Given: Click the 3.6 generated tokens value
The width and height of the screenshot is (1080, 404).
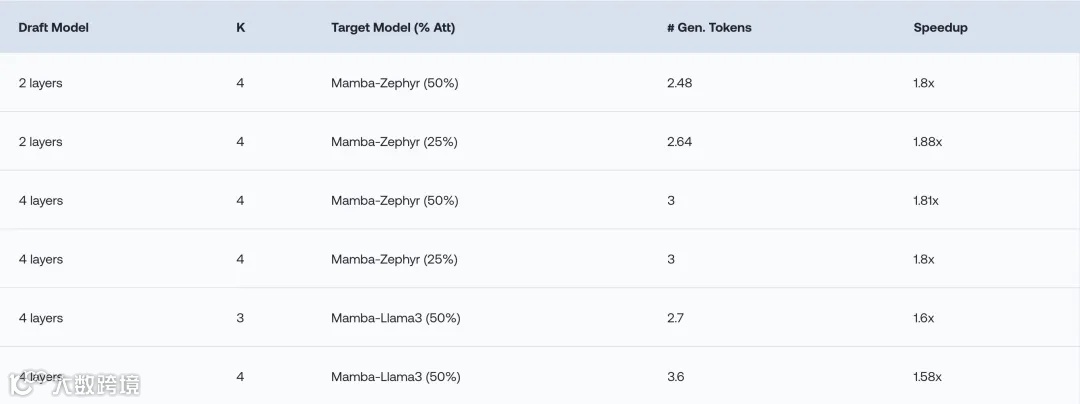Looking at the screenshot, I should click(675, 377).
